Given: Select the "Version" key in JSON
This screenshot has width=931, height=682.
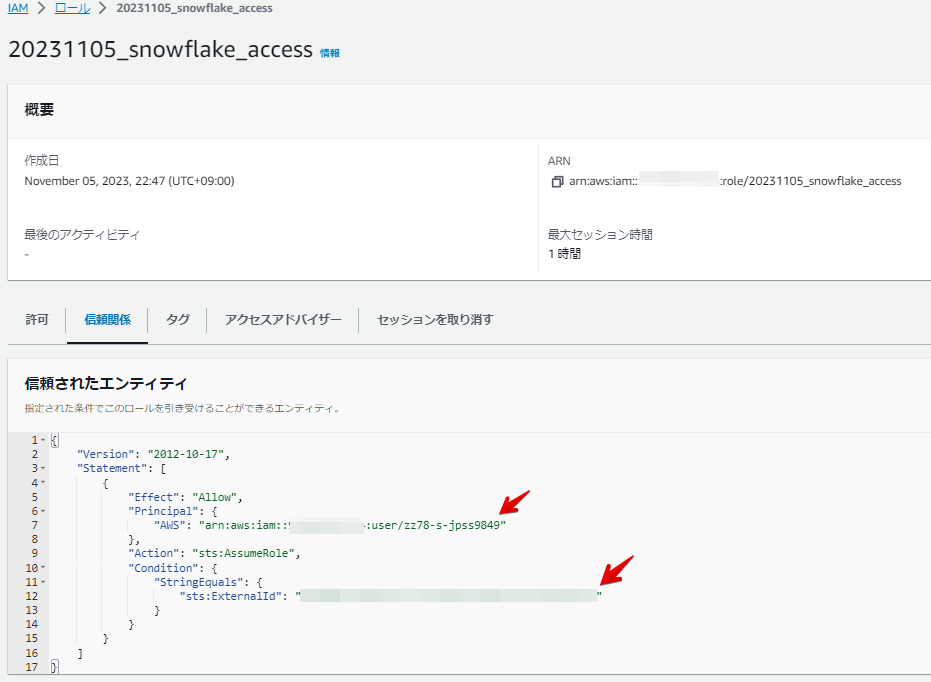Looking at the screenshot, I should 106,454.
